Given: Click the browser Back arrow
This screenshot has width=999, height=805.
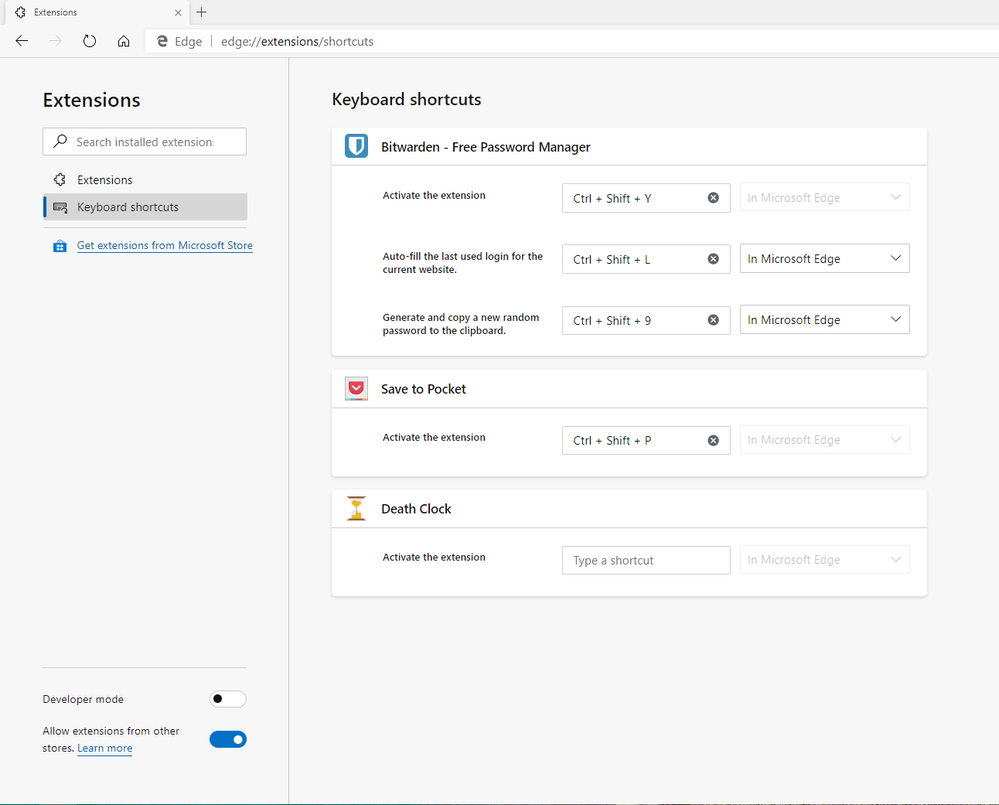Looking at the screenshot, I should tap(22, 41).
